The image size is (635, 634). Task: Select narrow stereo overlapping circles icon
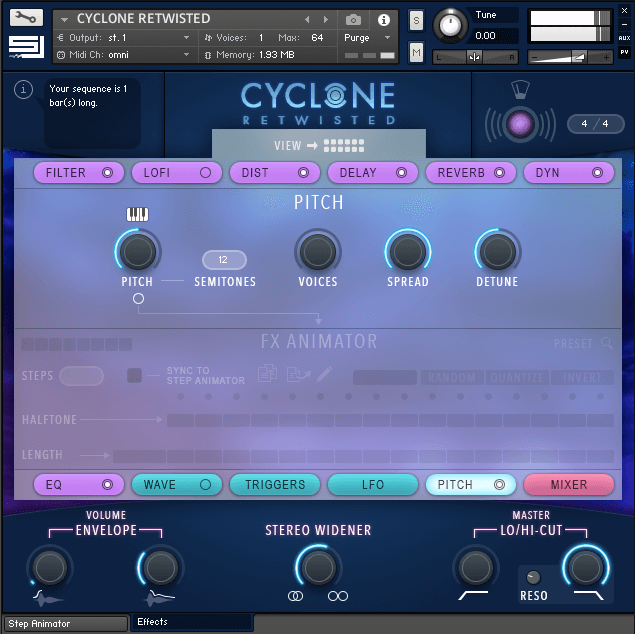295,596
